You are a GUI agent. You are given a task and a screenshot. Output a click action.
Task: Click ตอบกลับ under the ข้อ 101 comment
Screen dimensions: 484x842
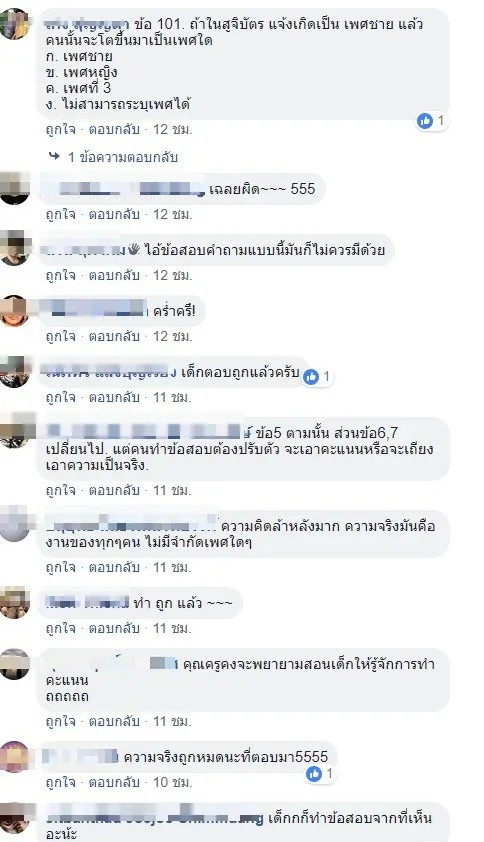pos(114,129)
